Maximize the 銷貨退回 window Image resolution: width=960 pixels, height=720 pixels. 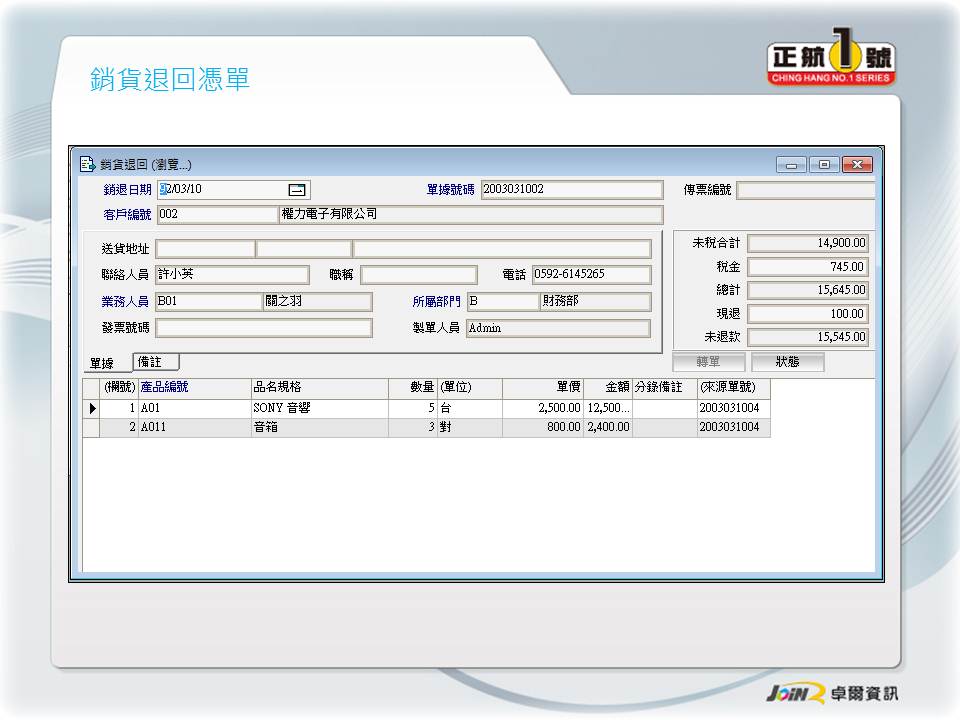point(824,165)
